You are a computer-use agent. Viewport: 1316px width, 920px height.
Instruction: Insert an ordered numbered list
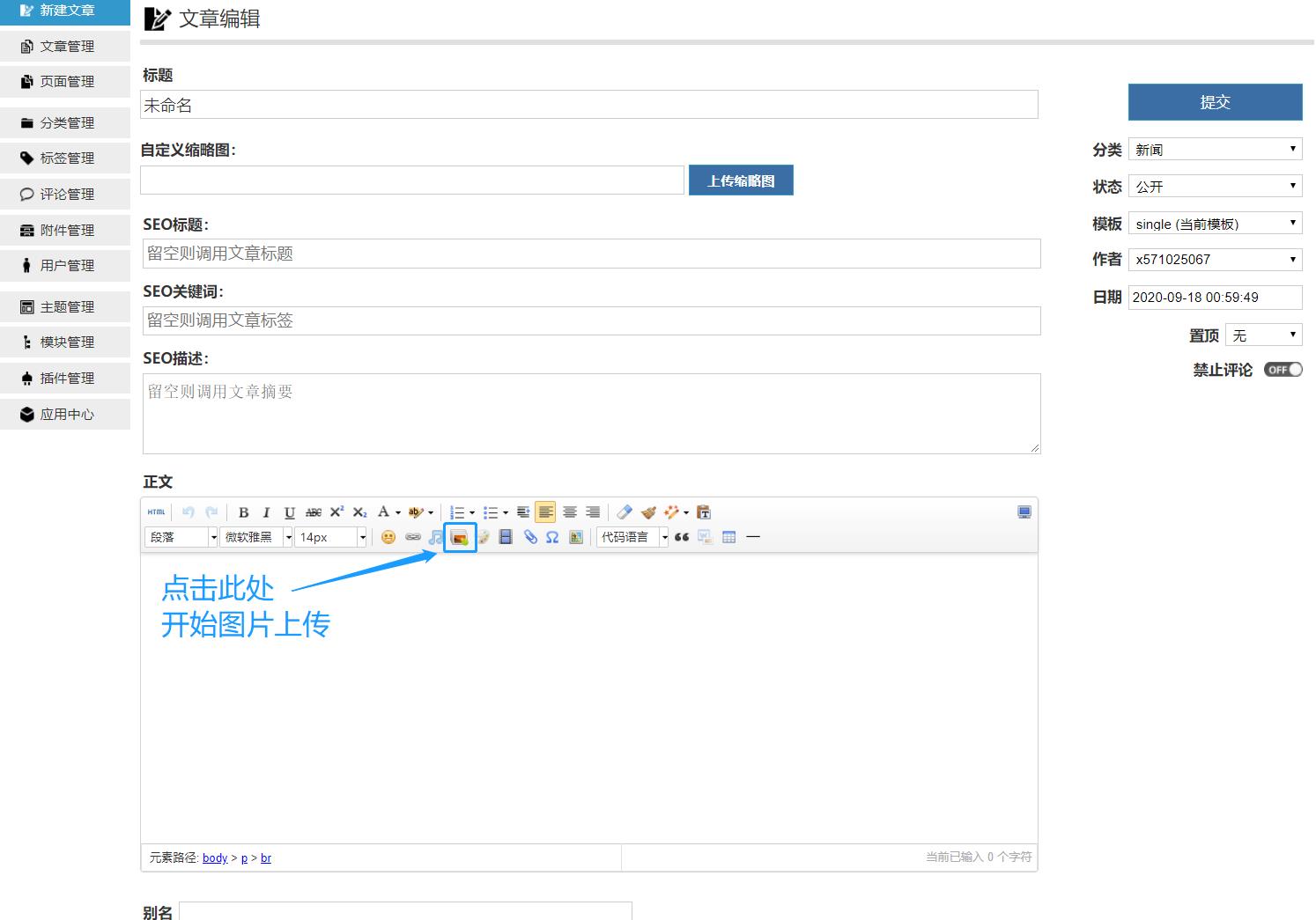[x=457, y=512]
